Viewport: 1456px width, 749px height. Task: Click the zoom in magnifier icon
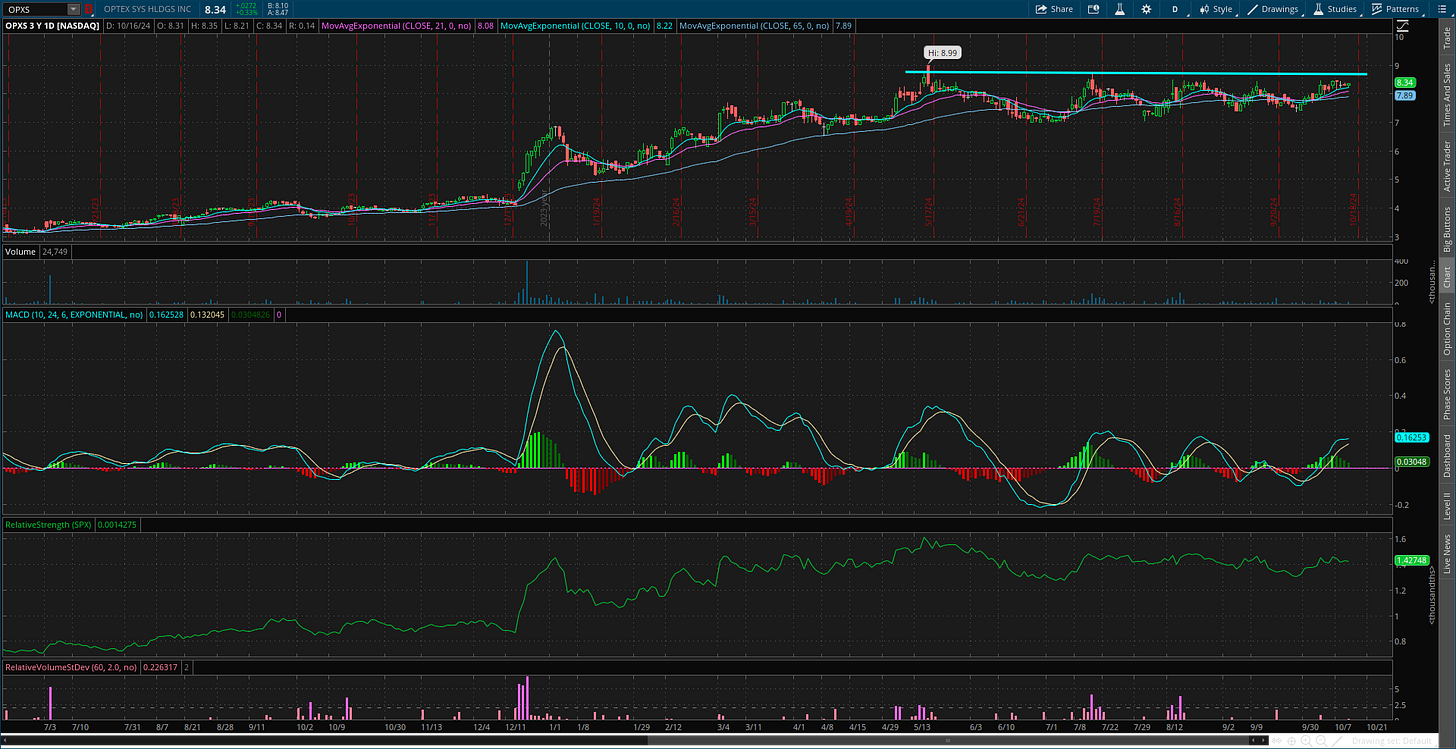(x=1306, y=741)
